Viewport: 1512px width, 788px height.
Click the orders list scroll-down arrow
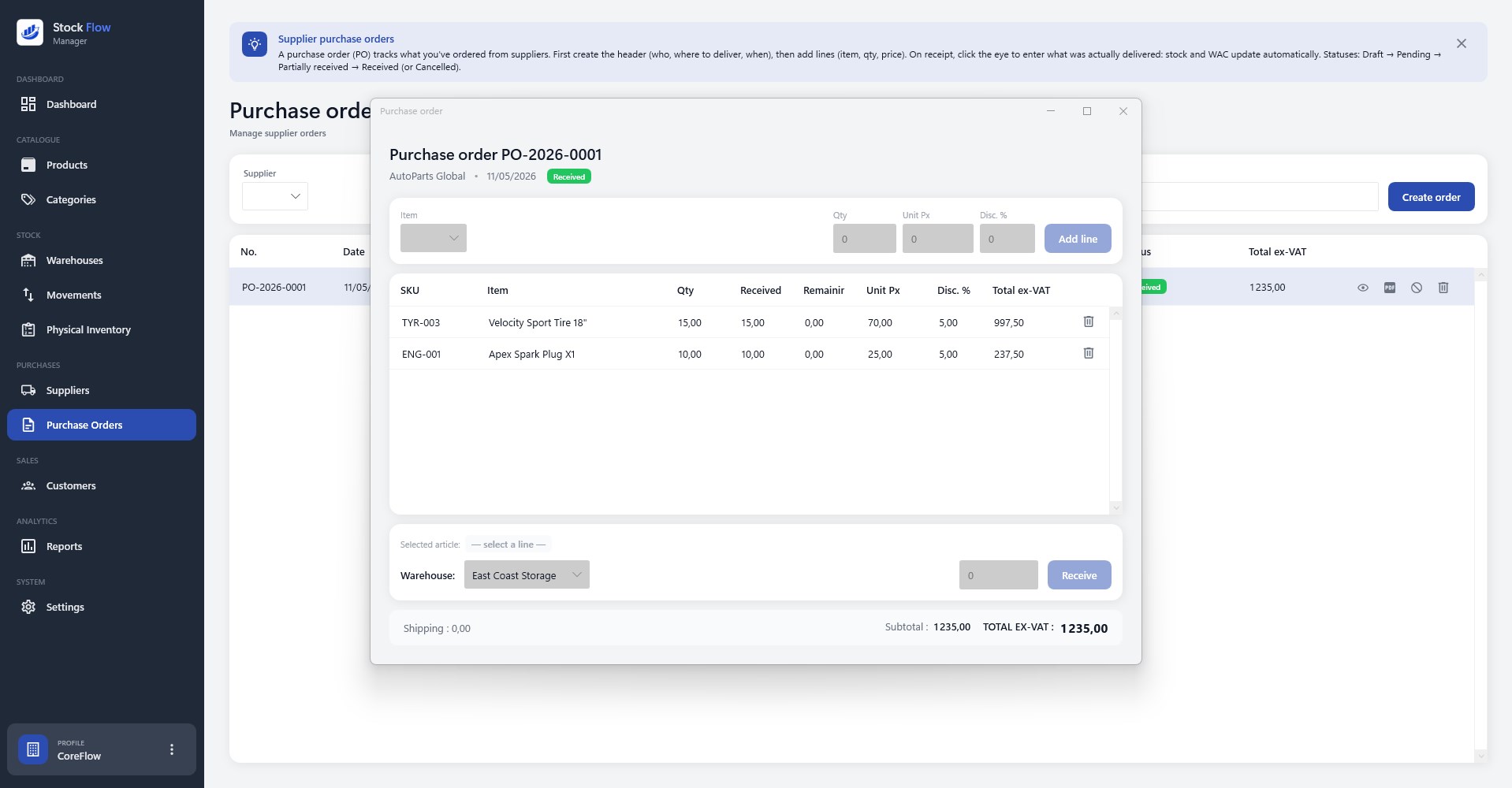pos(1480,756)
